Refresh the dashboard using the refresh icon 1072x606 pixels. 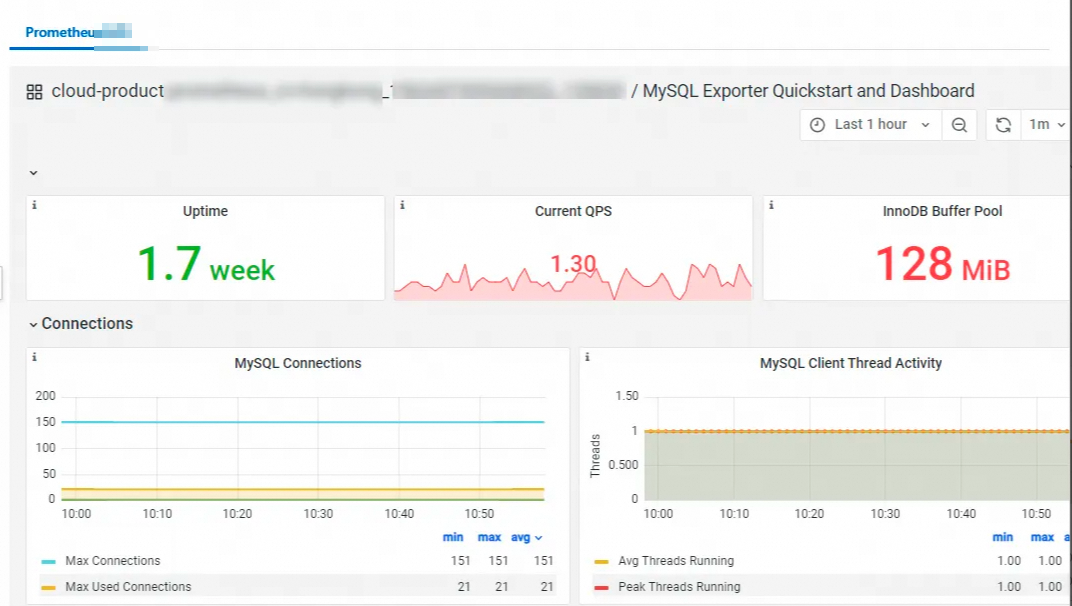(1003, 124)
